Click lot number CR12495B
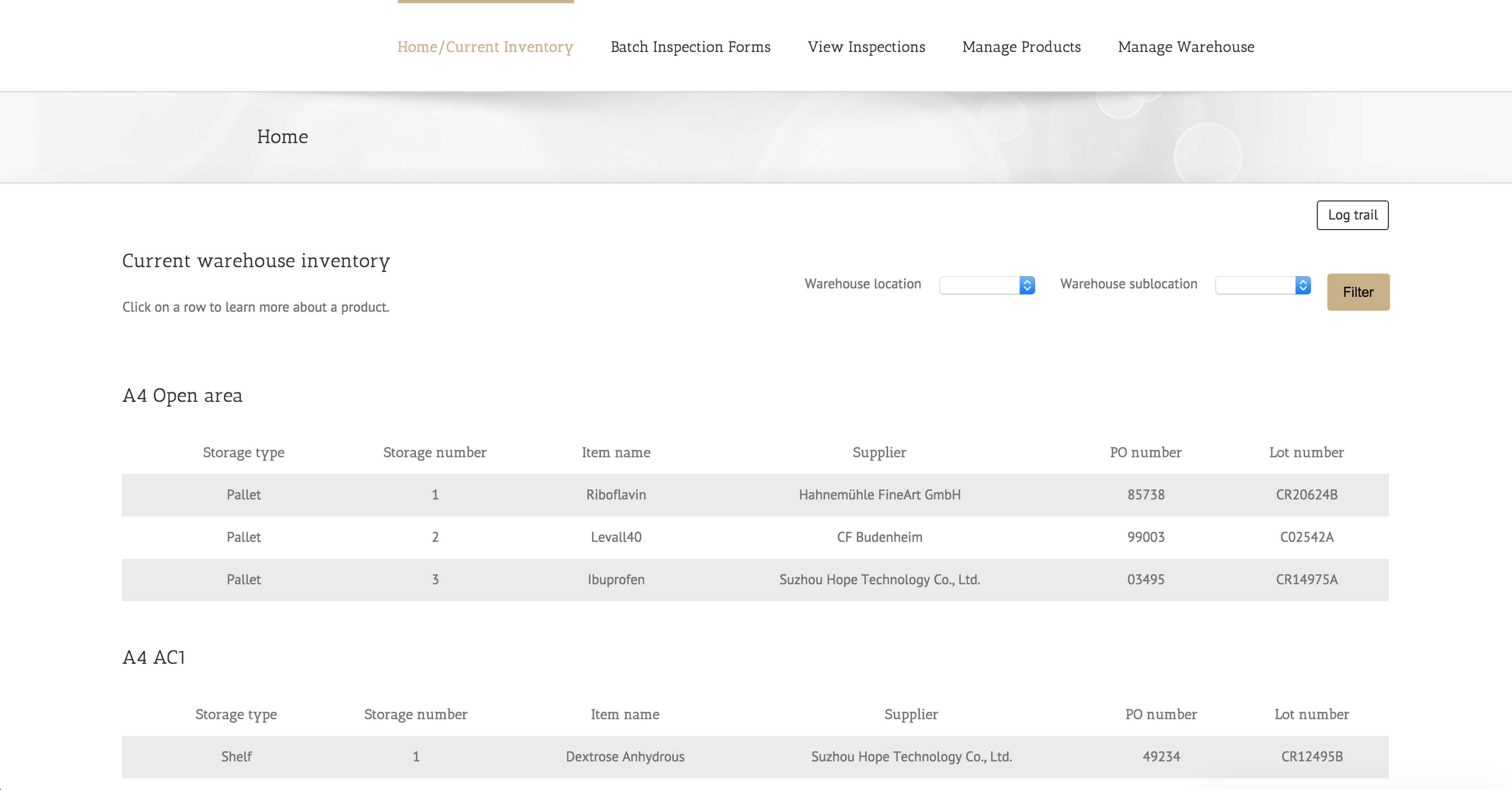 (x=1312, y=757)
